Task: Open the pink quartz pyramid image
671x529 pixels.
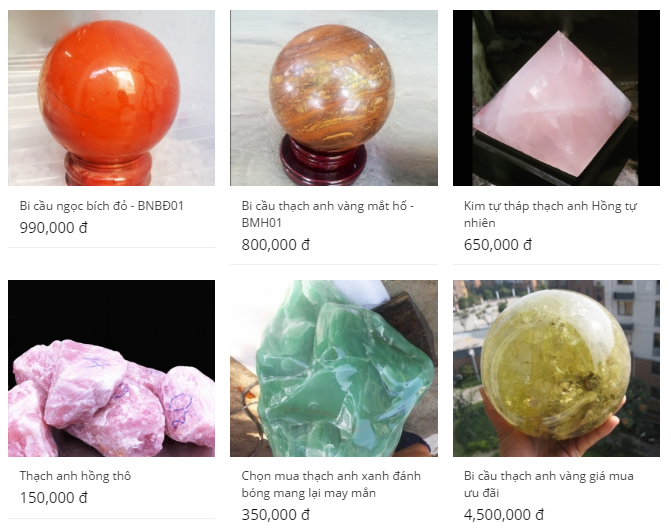Action: click(x=556, y=98)
